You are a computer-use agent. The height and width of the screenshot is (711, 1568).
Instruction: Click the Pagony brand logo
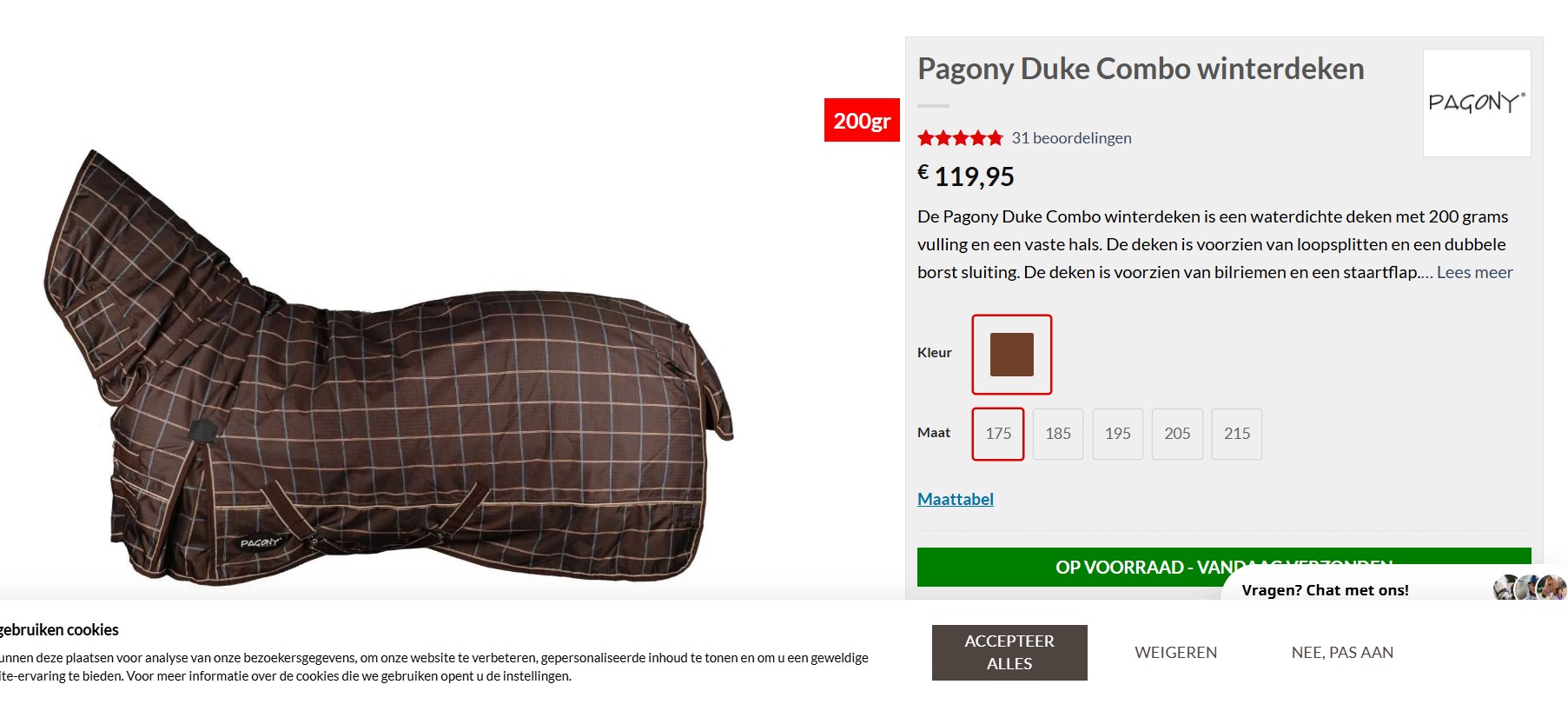tap(1477, 103)
